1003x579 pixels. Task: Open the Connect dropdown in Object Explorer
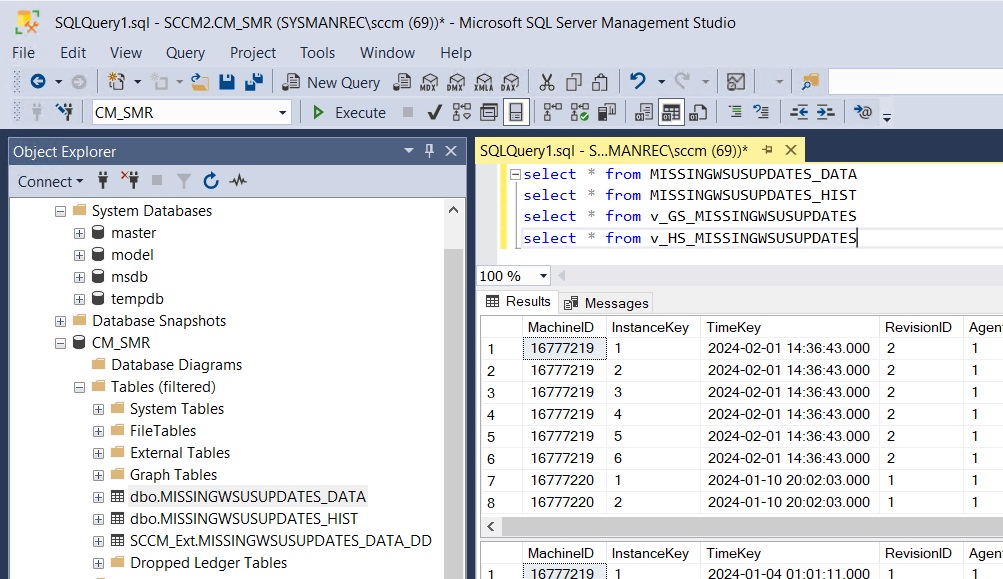point(49,182)
